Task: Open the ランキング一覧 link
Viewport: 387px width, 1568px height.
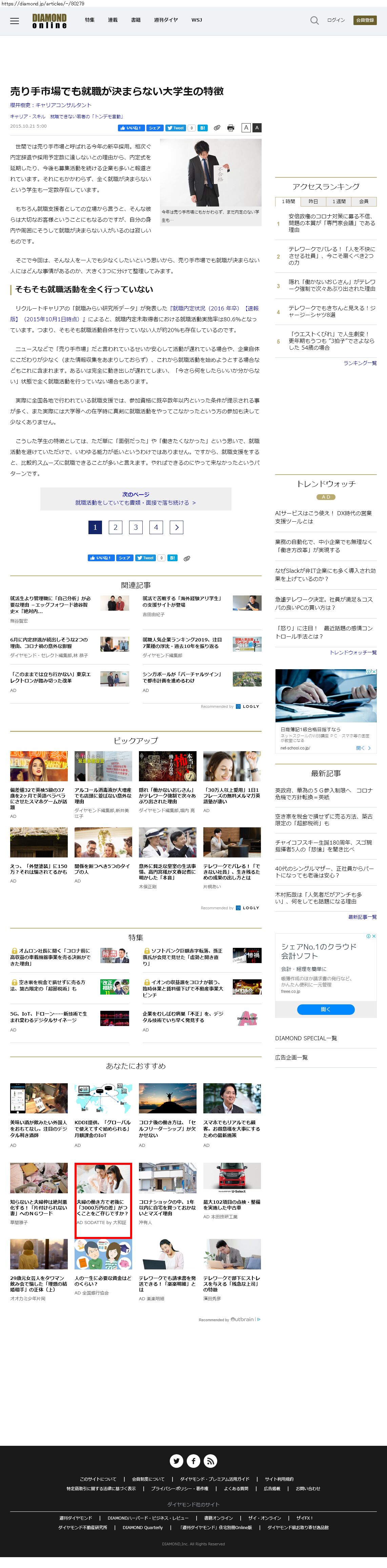Action: [360, 363]
